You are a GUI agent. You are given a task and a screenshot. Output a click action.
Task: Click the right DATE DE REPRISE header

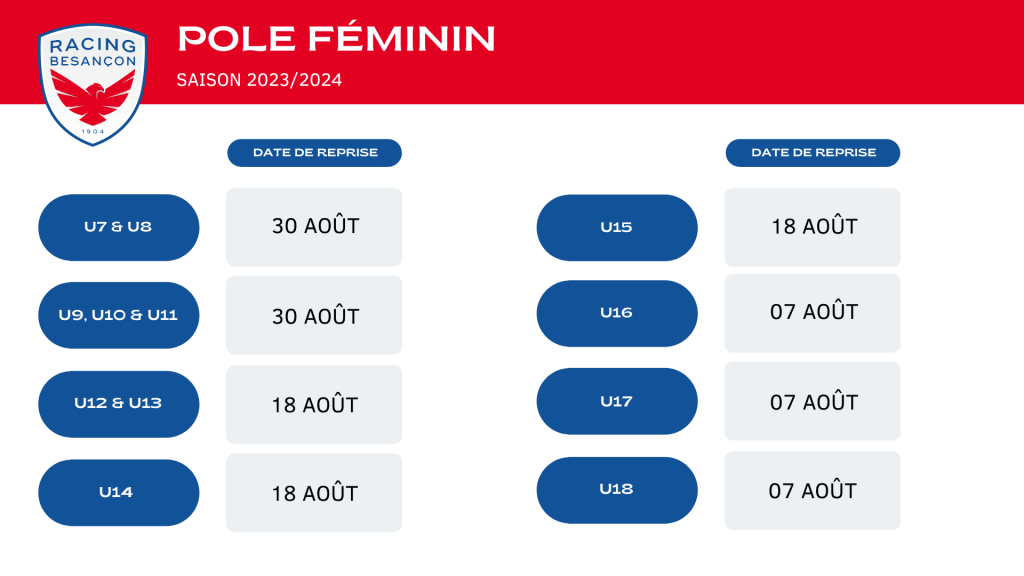tap(813, 153)
